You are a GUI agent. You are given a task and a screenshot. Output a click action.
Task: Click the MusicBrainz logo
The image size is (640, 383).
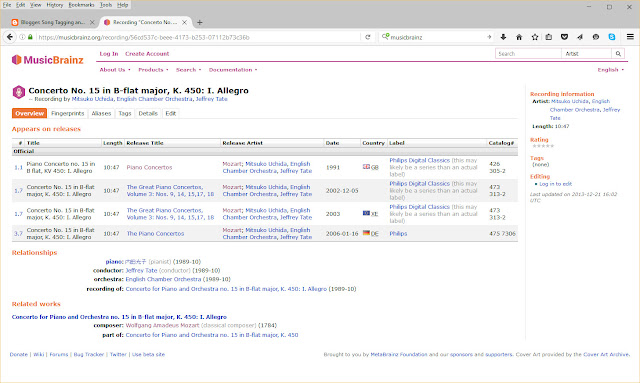click(x=48, y=60)
